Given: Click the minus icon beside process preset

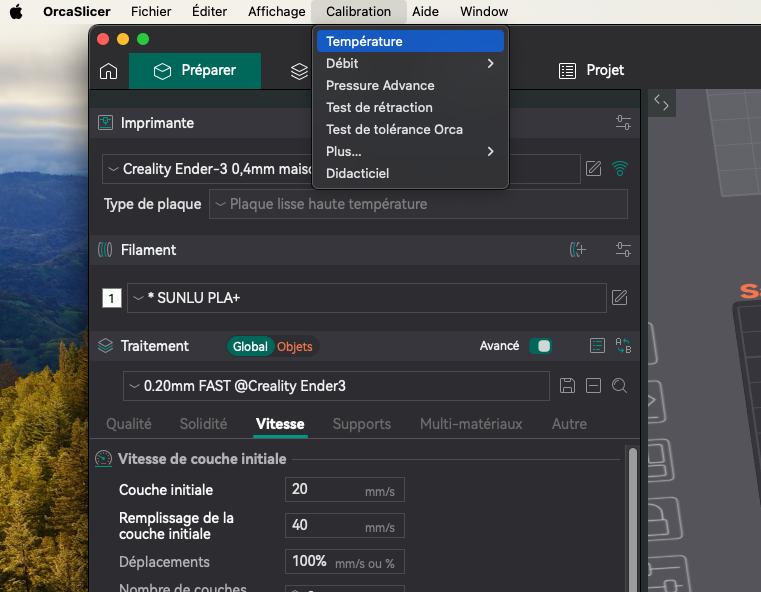Looking at the screenshot, I should (x=594, y=386).
